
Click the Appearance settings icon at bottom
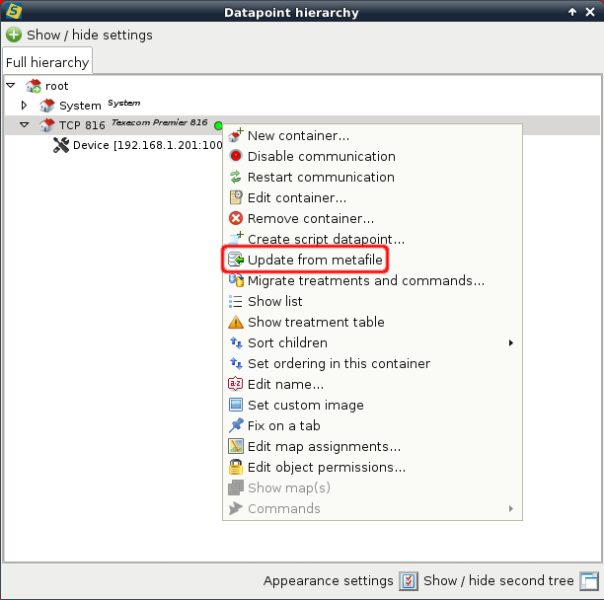[x=408, y=581]
